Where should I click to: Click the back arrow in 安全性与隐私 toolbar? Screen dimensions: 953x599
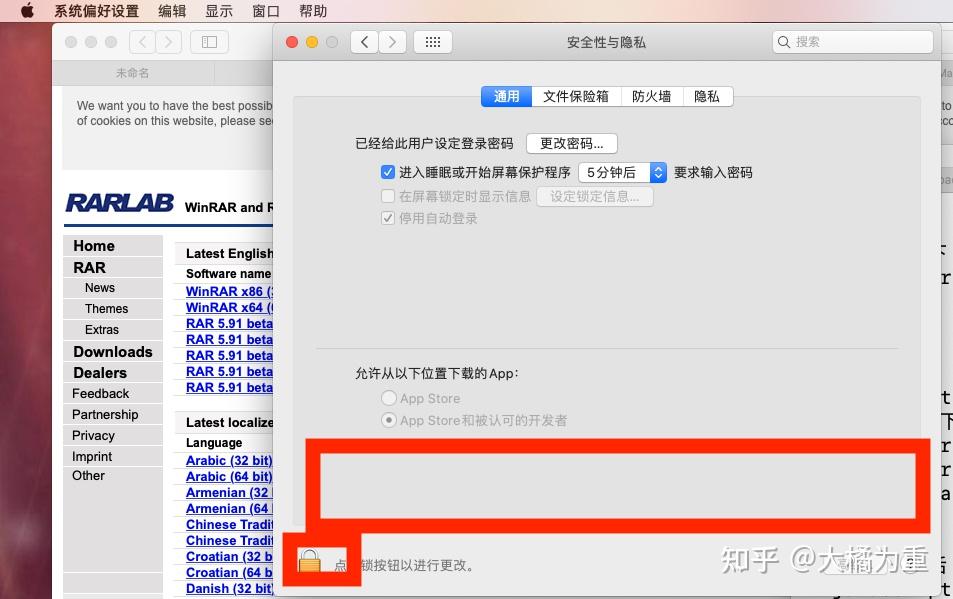pos(364,41)
